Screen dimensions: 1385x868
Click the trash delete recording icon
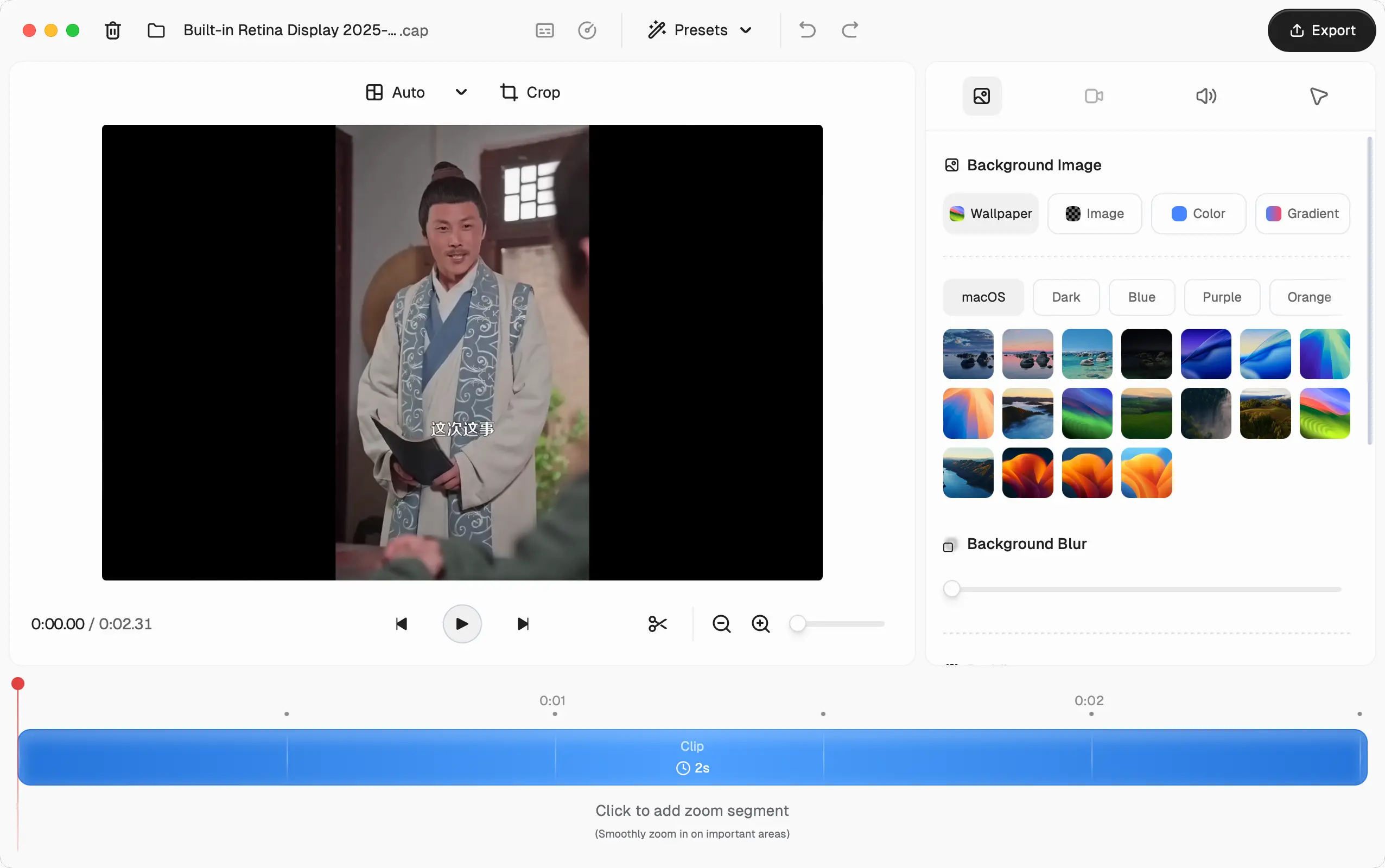[x=112, y=30]
